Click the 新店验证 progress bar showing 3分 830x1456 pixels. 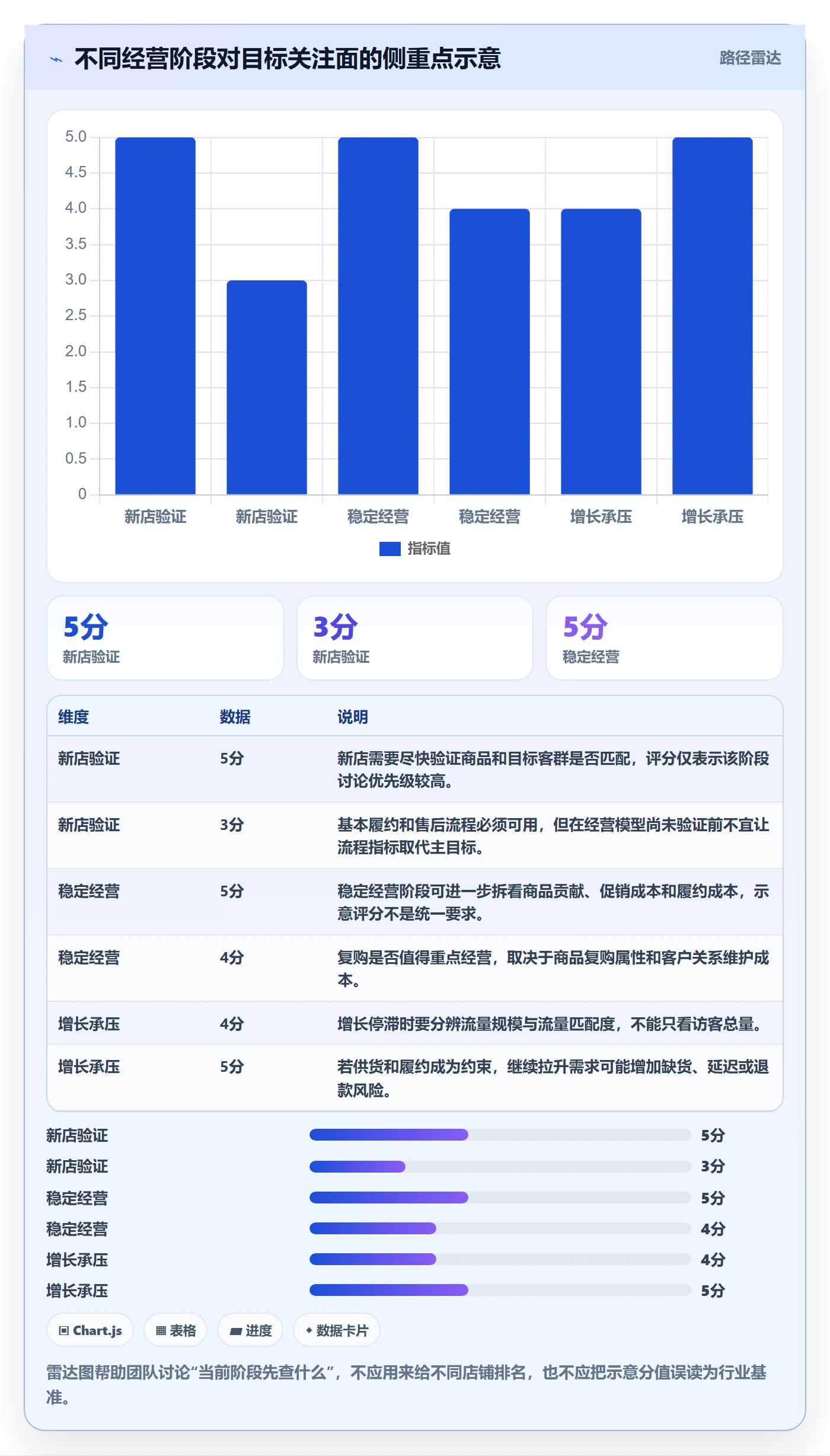pos(500,1167)
